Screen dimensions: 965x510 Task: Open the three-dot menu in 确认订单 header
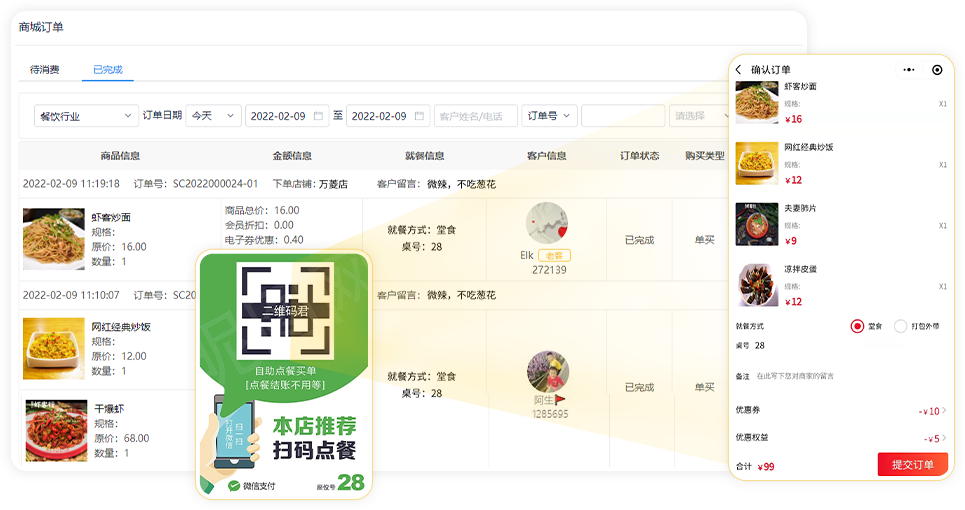[x=909, y=70]
